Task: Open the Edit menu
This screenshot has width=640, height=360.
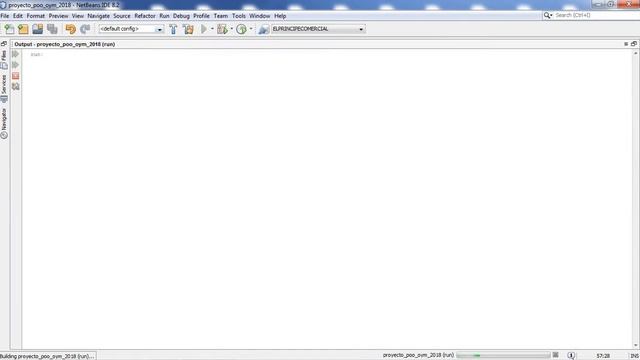Action: tap(18, 16)
